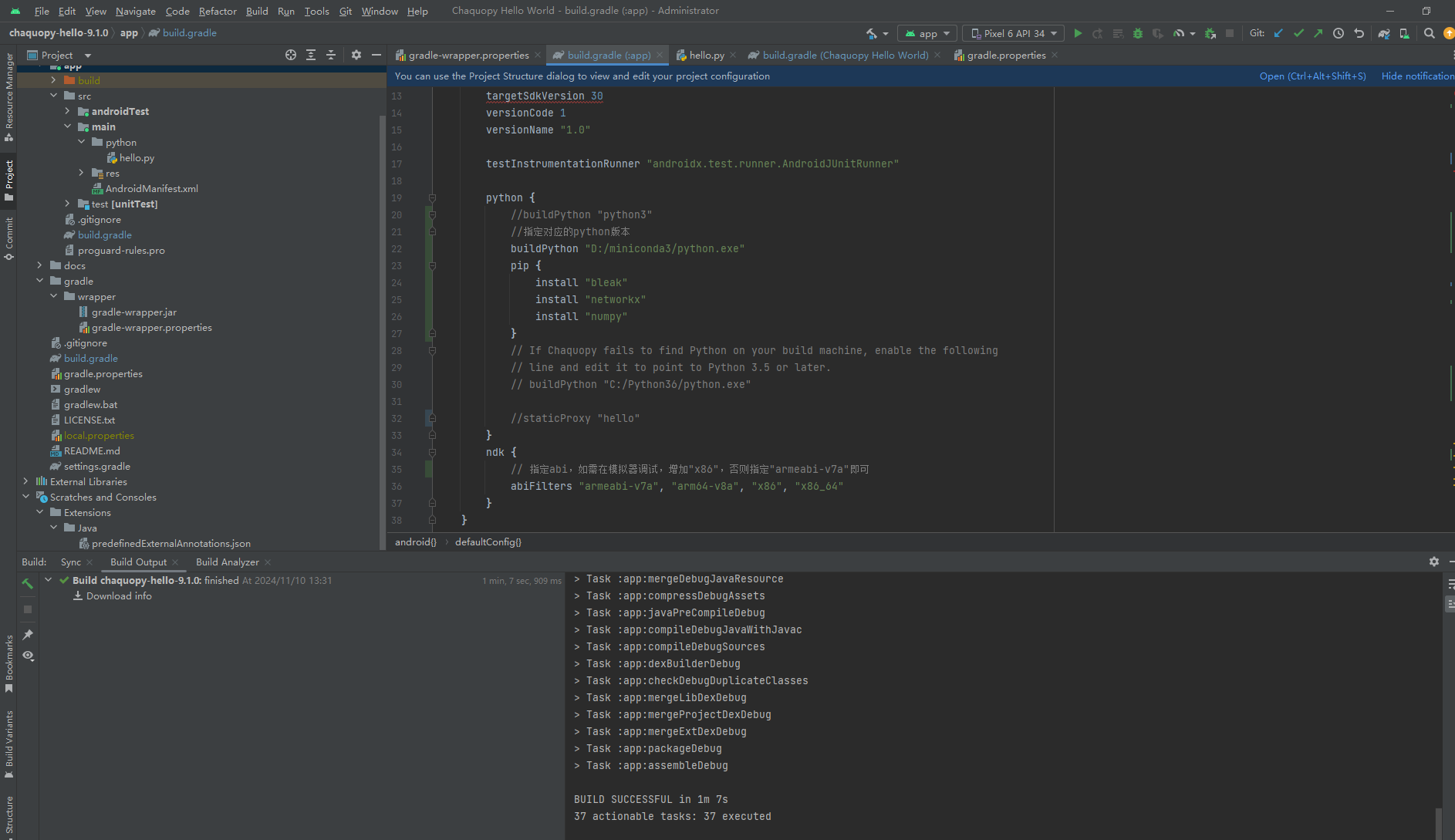Start debugging with the Debug bug icon
1455x840 pixels.
[1137, 33]
